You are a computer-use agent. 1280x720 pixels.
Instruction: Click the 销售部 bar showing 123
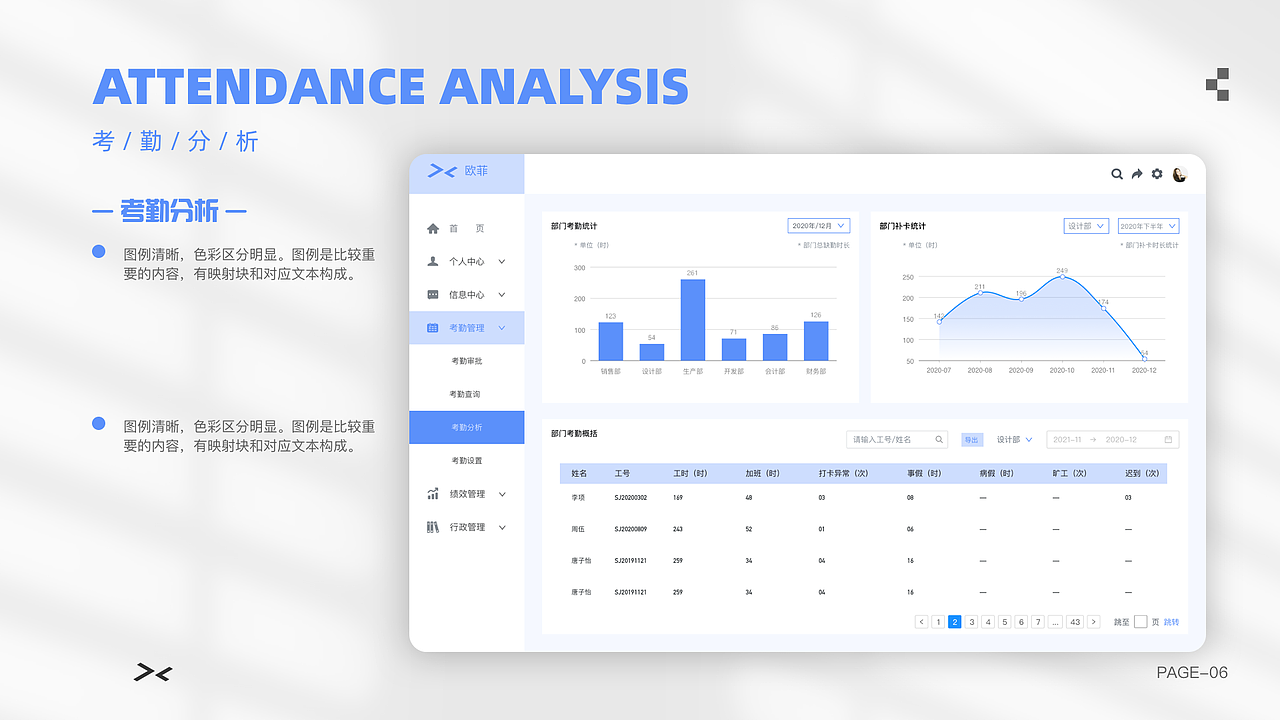click(611, 341)
